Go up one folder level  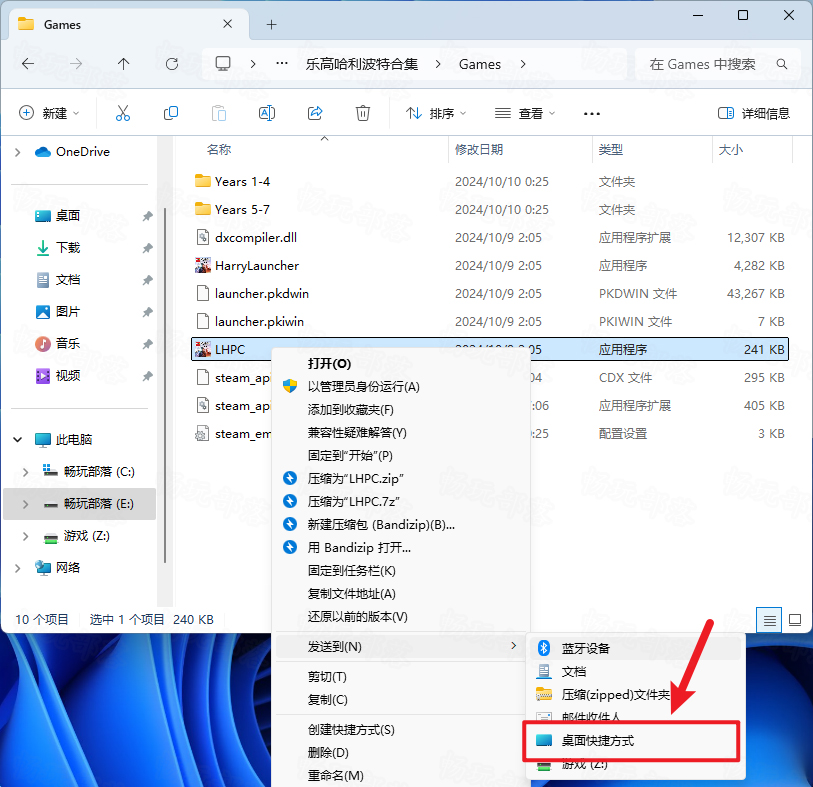point(123,64)
